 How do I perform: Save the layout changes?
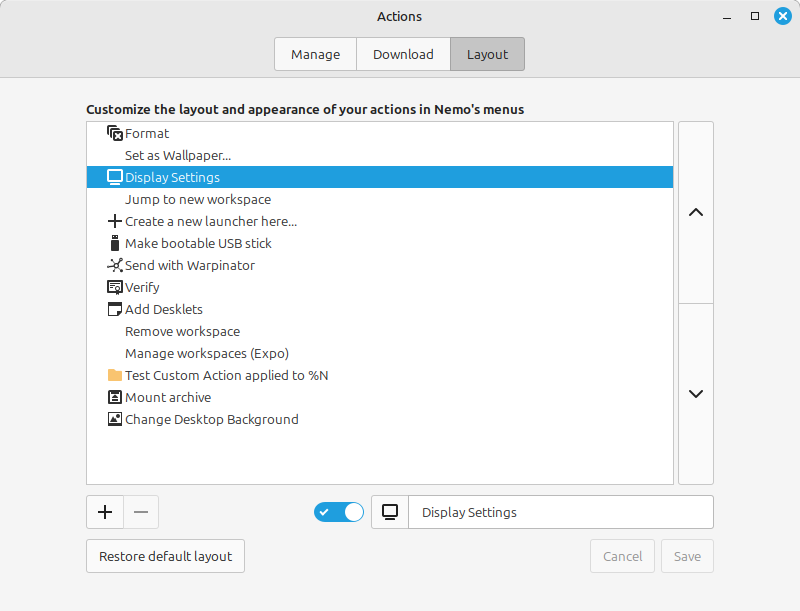click(x=687, y=556)
